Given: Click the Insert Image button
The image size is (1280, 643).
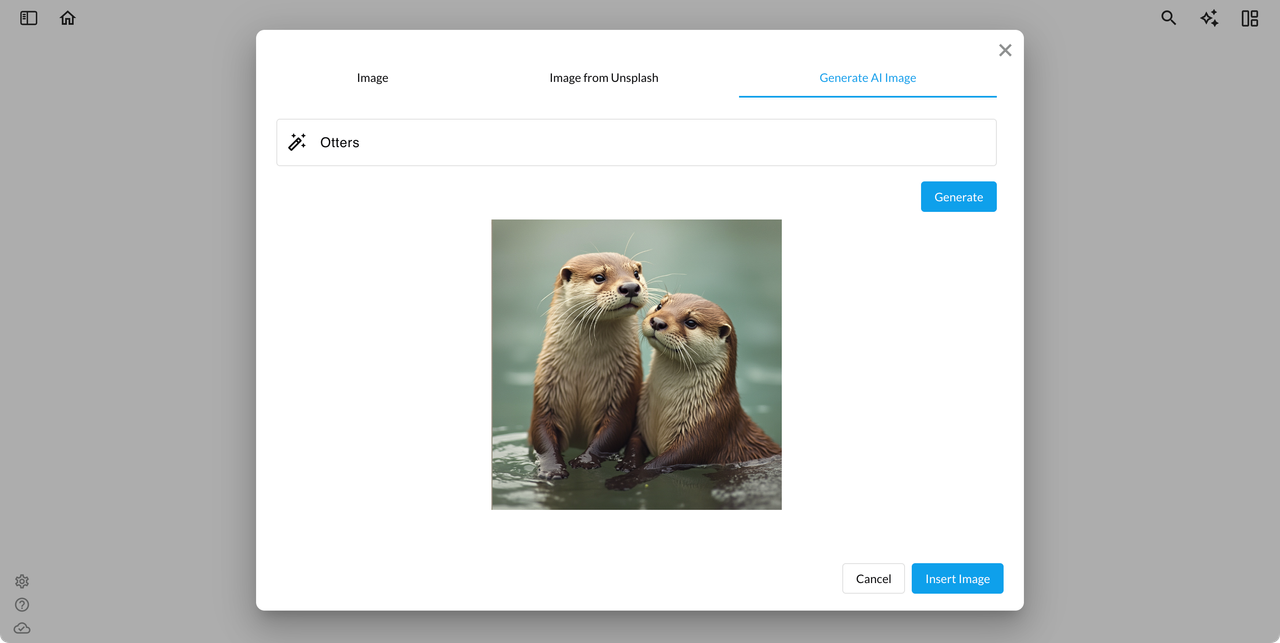Looking at the screenshot, I should pyautogui.click(x=957, y=578).
